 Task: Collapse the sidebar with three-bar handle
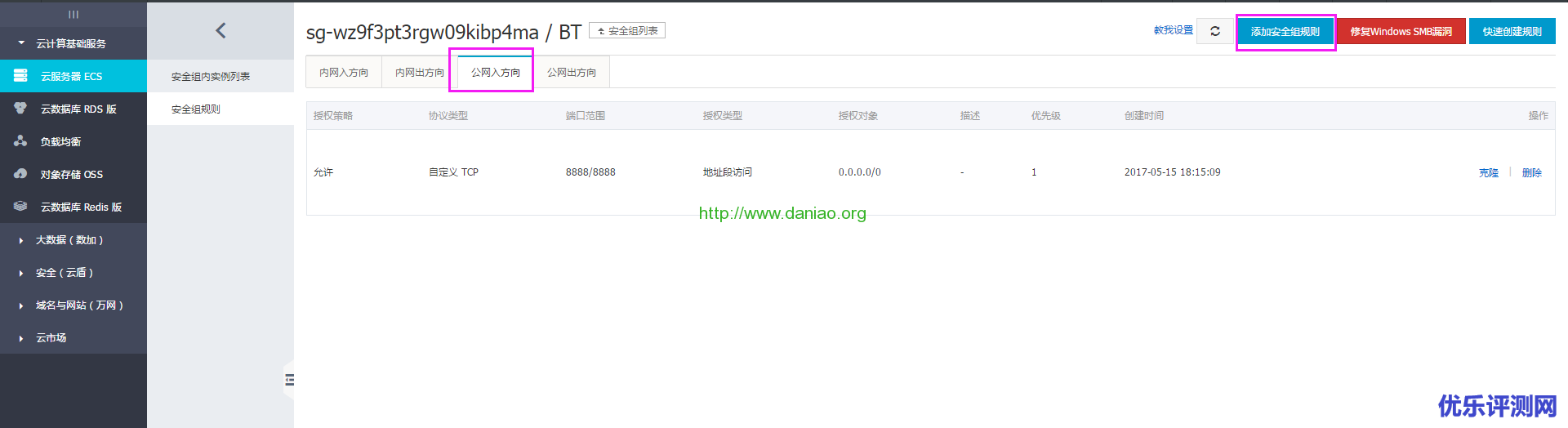point(73,14)
